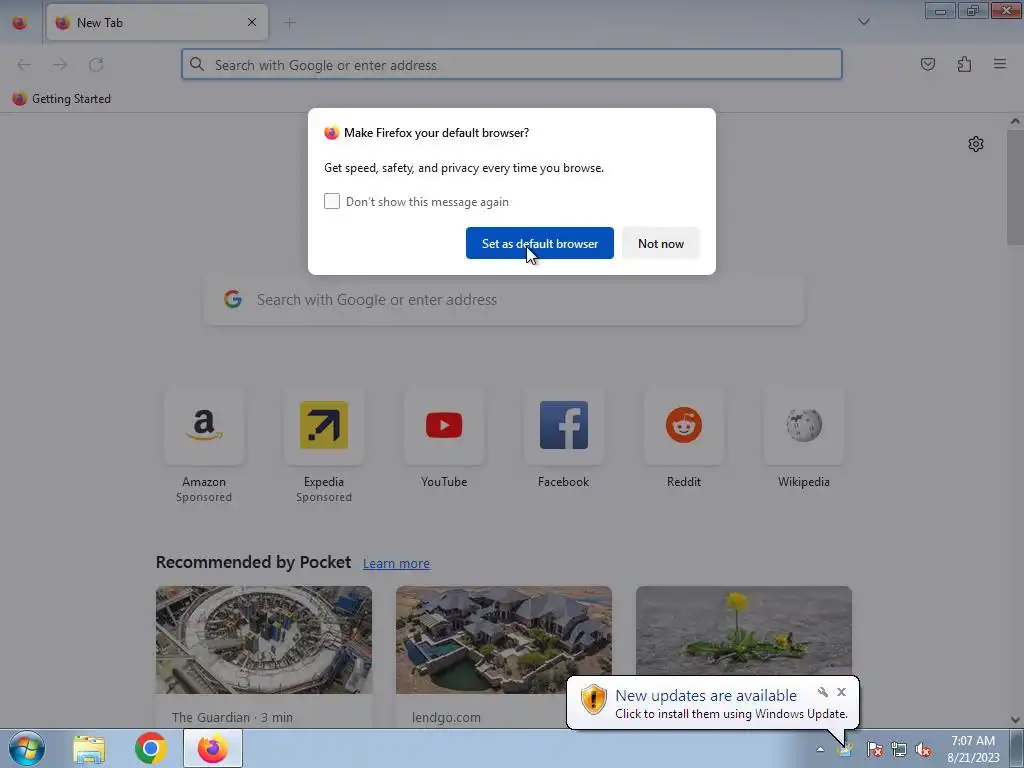Focus the address bar field

[x=512, y=65]
